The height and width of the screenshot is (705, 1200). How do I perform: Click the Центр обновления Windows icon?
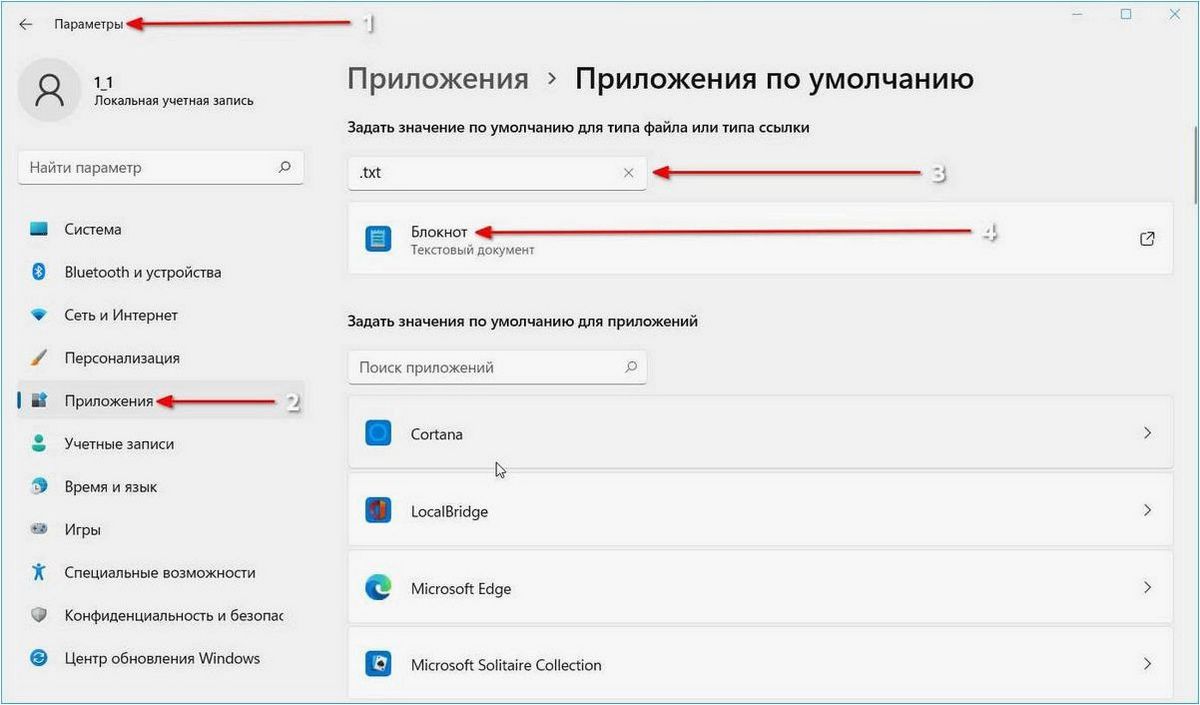[x=39, y=659]
